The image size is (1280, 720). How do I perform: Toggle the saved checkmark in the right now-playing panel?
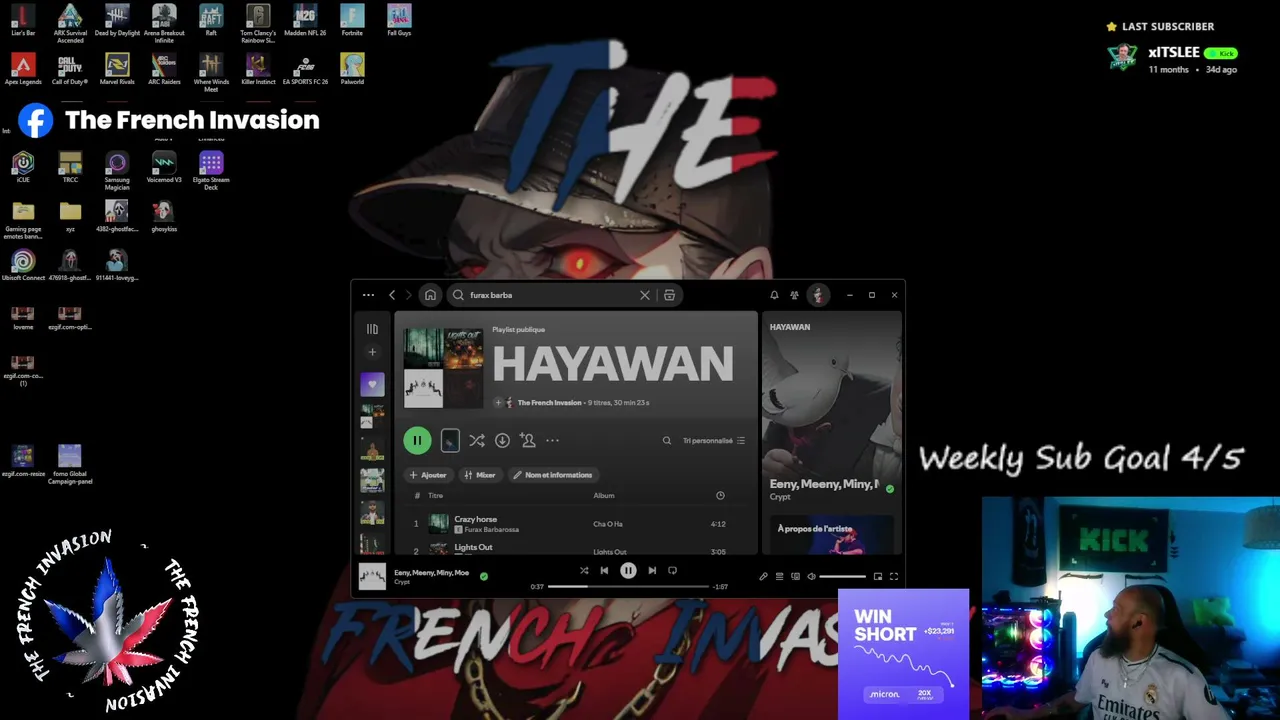coord(890,489)
